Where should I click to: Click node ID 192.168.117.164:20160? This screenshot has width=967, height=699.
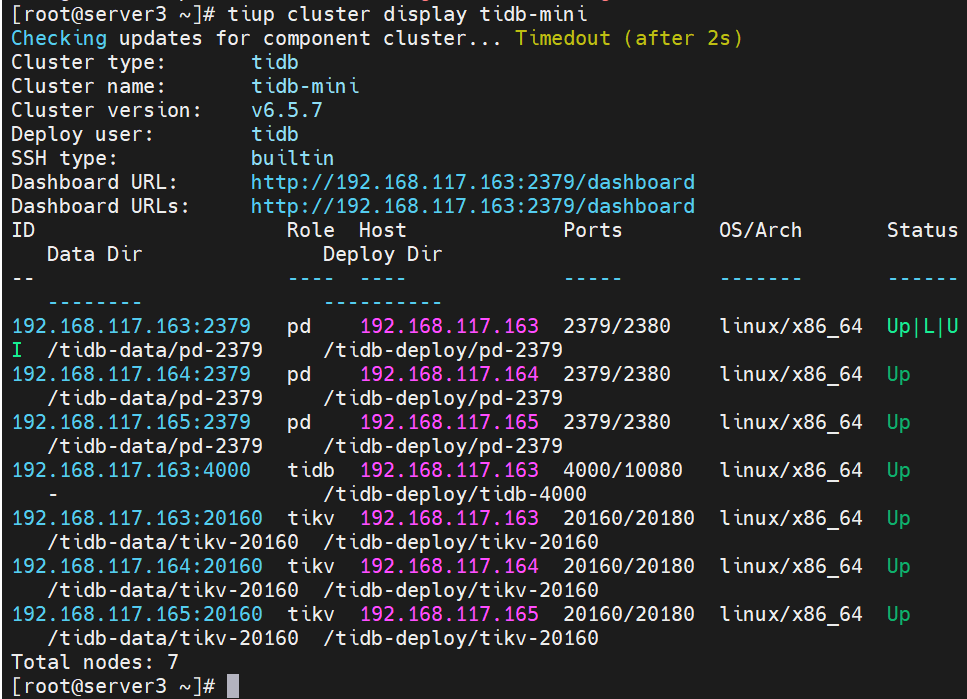click(x=137, y=566)
